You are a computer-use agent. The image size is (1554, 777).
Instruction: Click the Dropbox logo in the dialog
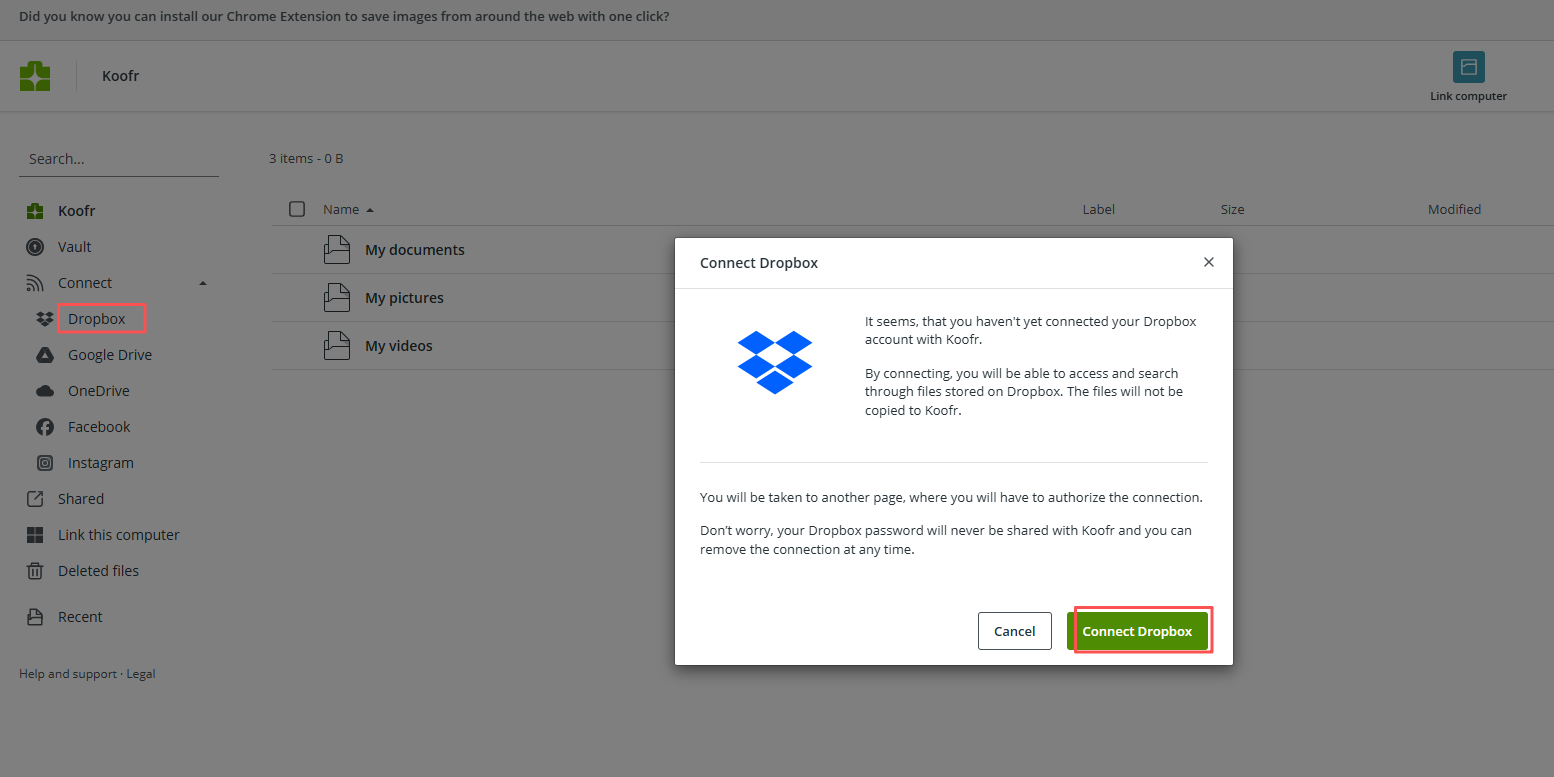[775, 362]
